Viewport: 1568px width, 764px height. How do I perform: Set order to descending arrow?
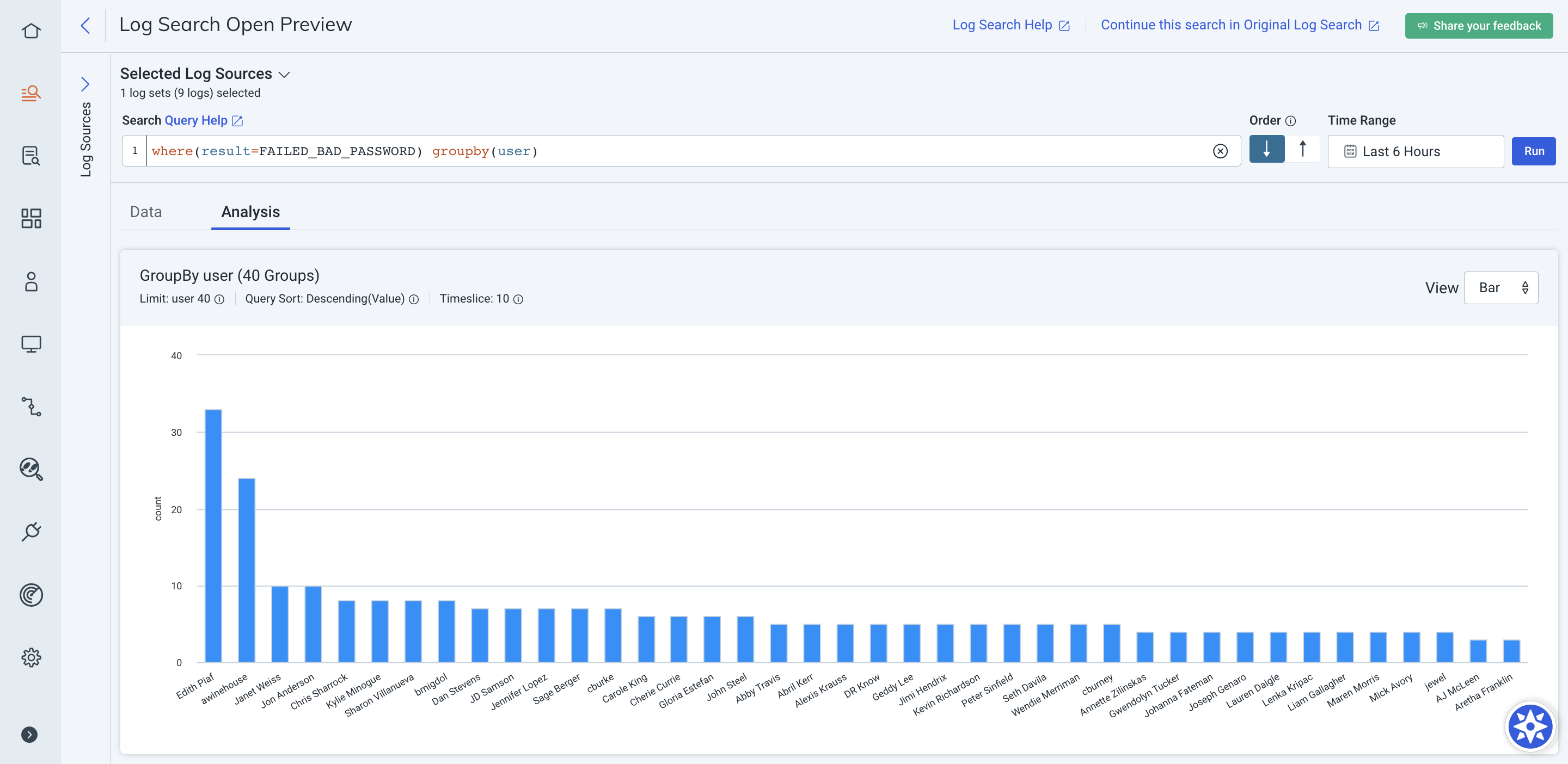1266,150
